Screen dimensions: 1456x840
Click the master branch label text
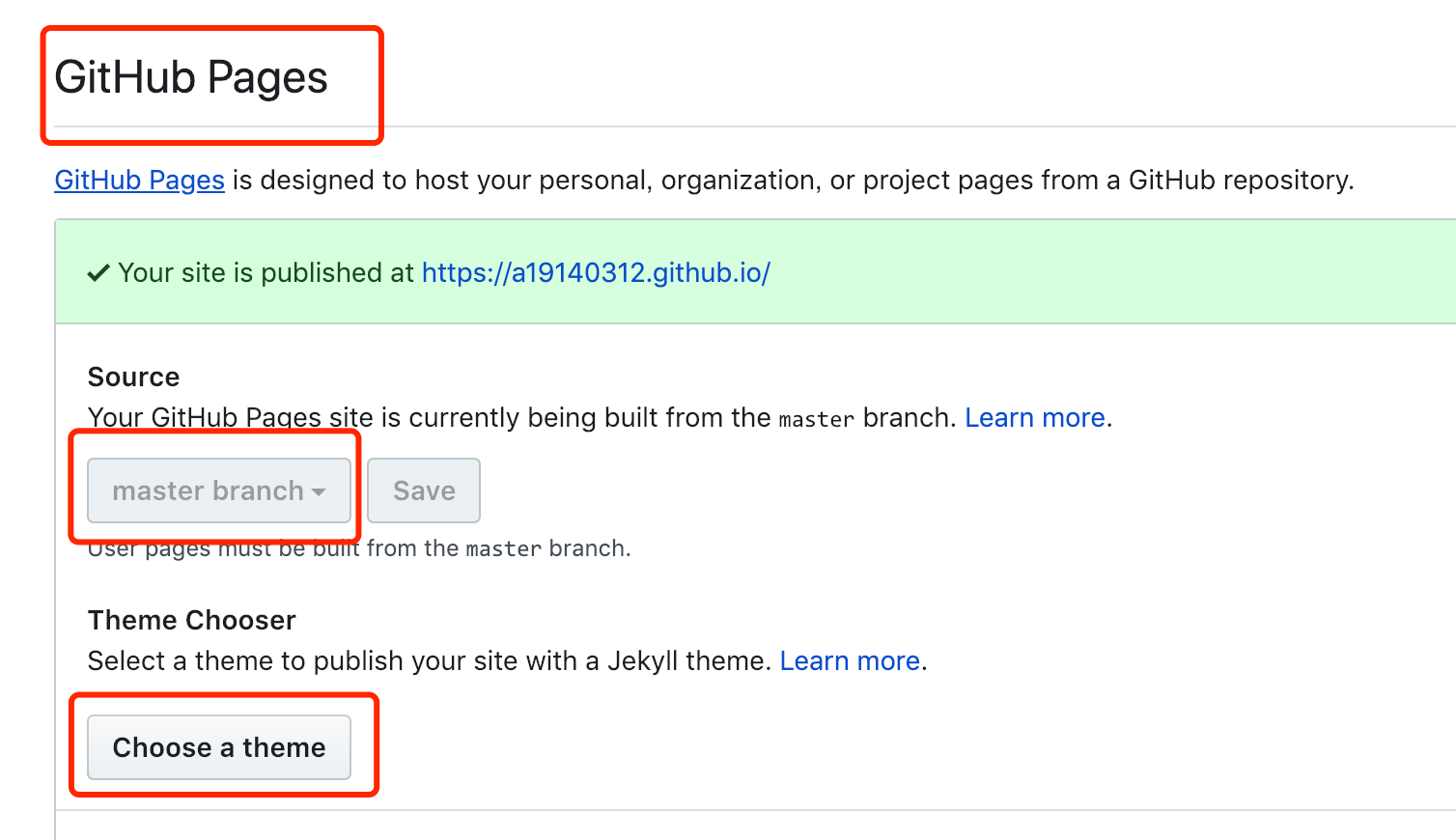pos(207,490)
